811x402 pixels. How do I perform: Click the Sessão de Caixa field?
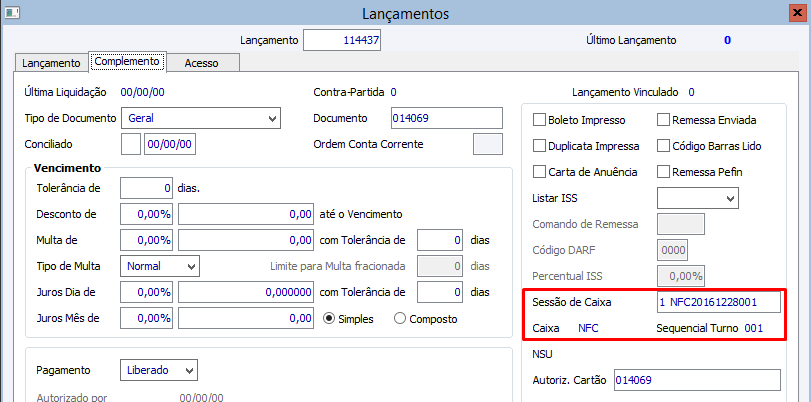(718, 302)
